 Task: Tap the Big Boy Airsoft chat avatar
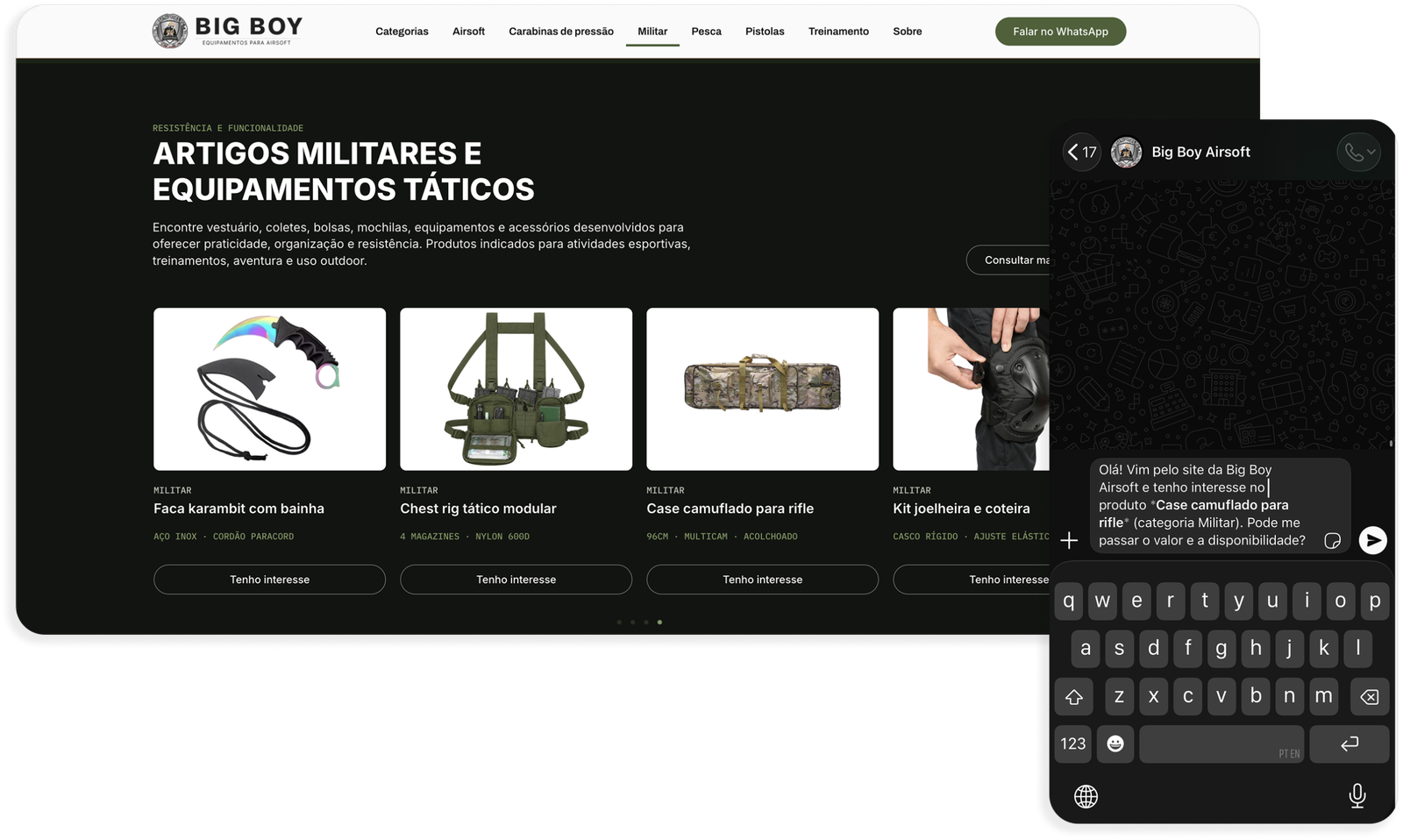[x=1126, y=153]
